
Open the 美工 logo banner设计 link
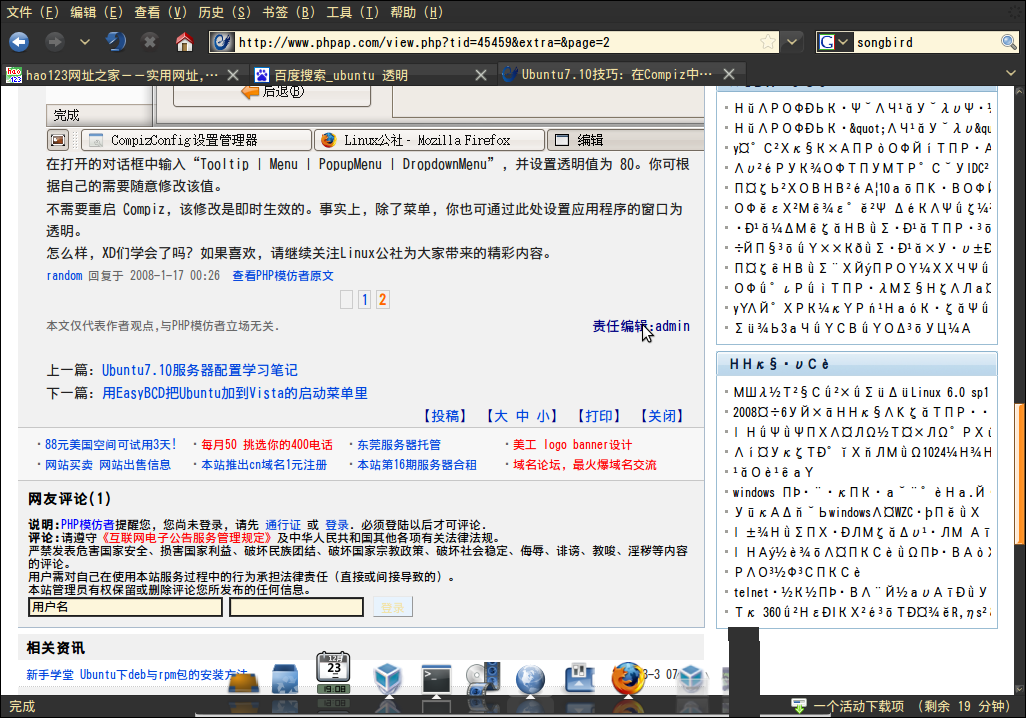point(573,445)
